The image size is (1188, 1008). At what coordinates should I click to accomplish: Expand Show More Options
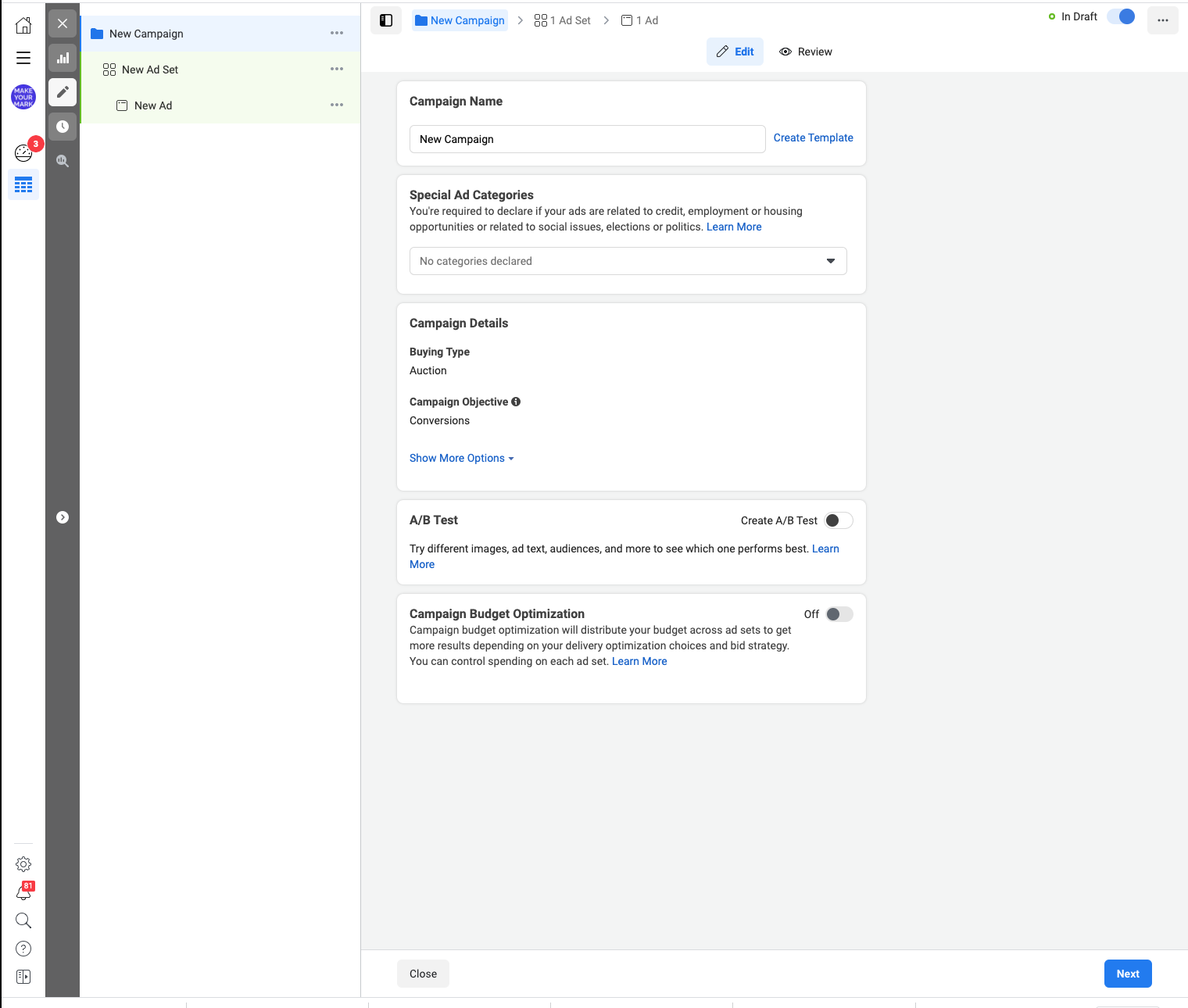point(461,458)
